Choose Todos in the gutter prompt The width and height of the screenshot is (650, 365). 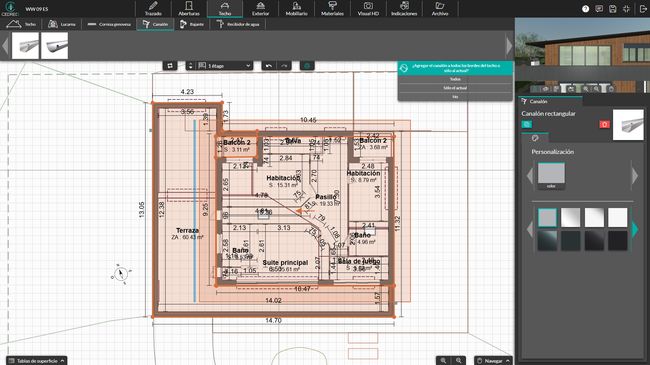(455, 79)
